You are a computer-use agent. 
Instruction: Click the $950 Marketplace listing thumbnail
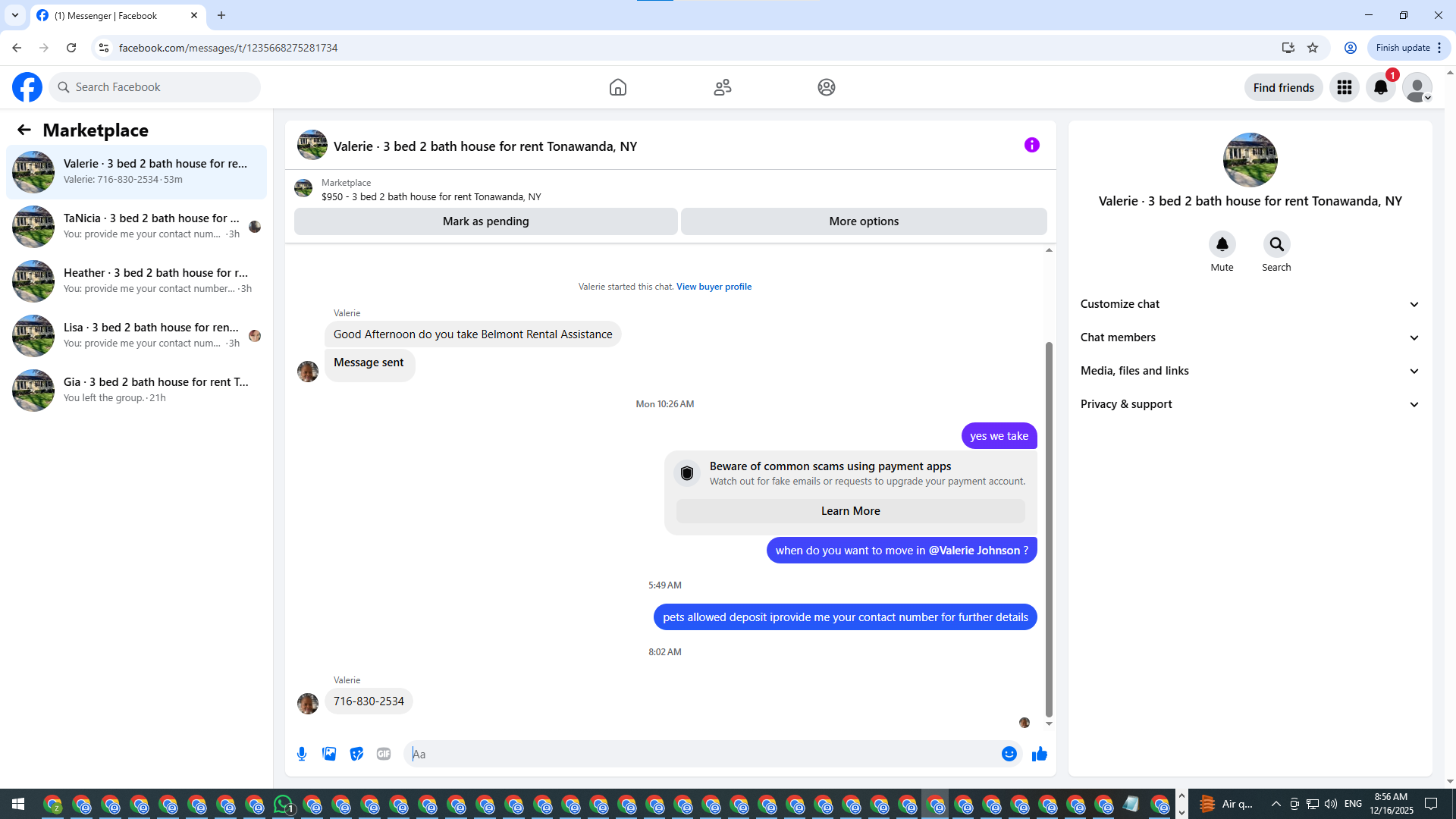(x=303, y=188)
